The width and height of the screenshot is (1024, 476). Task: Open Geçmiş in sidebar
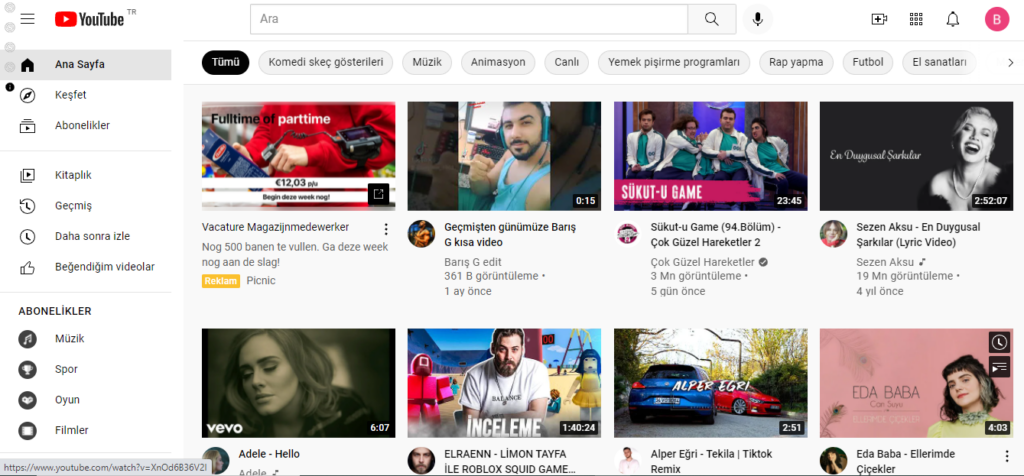tap(86, 206)
